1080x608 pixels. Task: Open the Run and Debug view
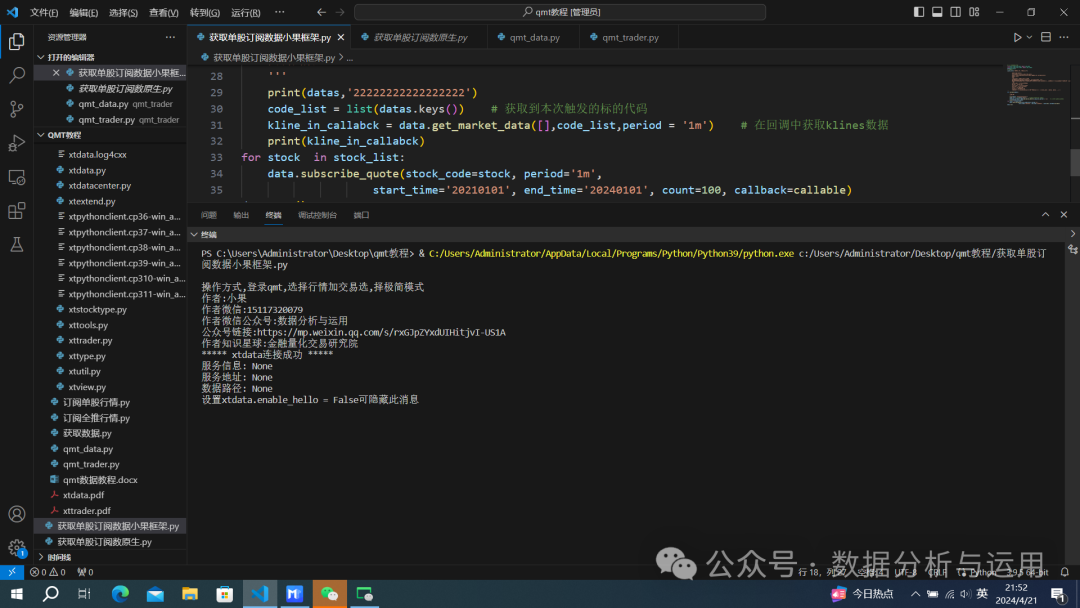17,143
